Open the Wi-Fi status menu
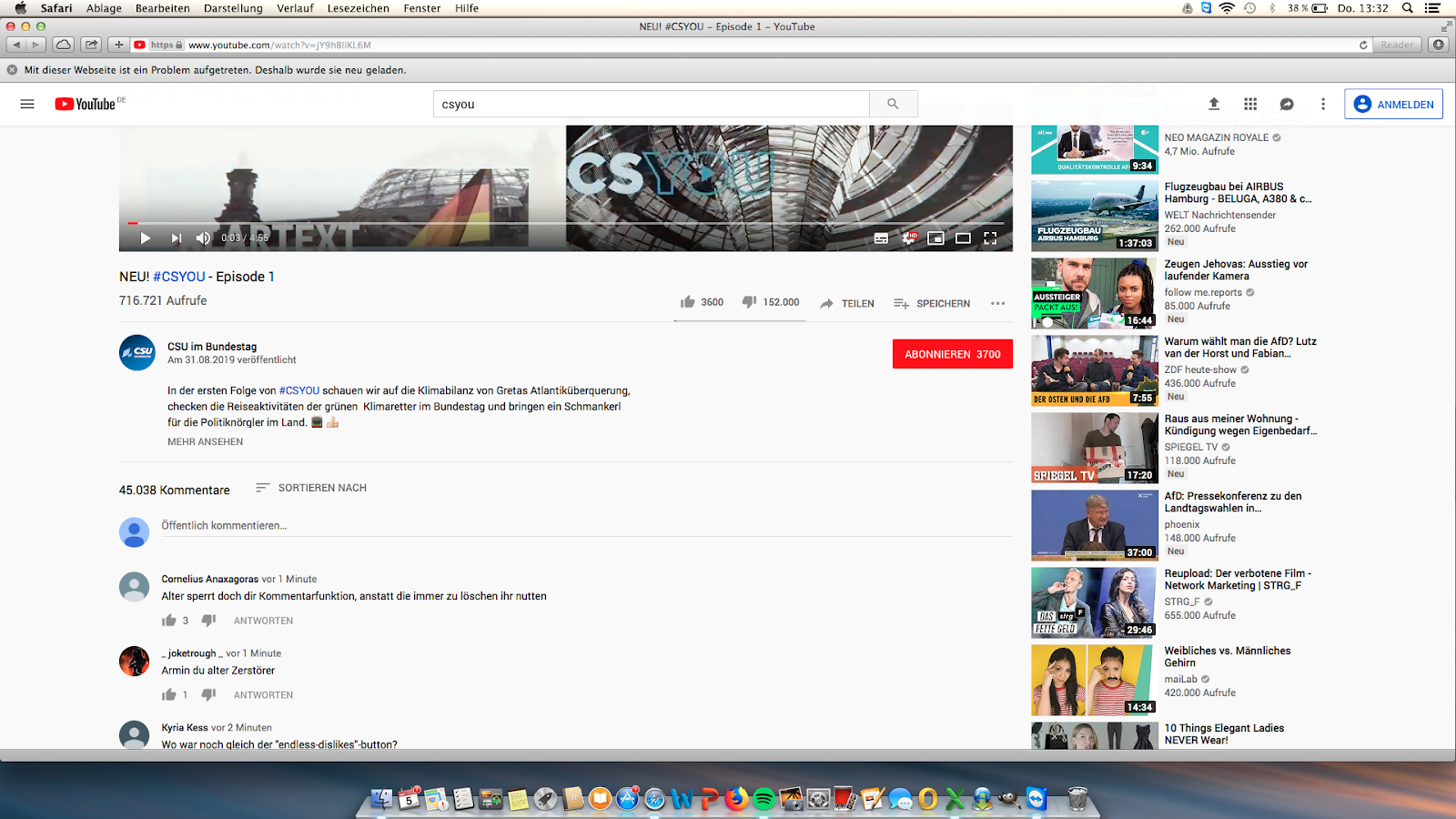The width and height of the screenshot is (1456, 819). click(1227, 8)
